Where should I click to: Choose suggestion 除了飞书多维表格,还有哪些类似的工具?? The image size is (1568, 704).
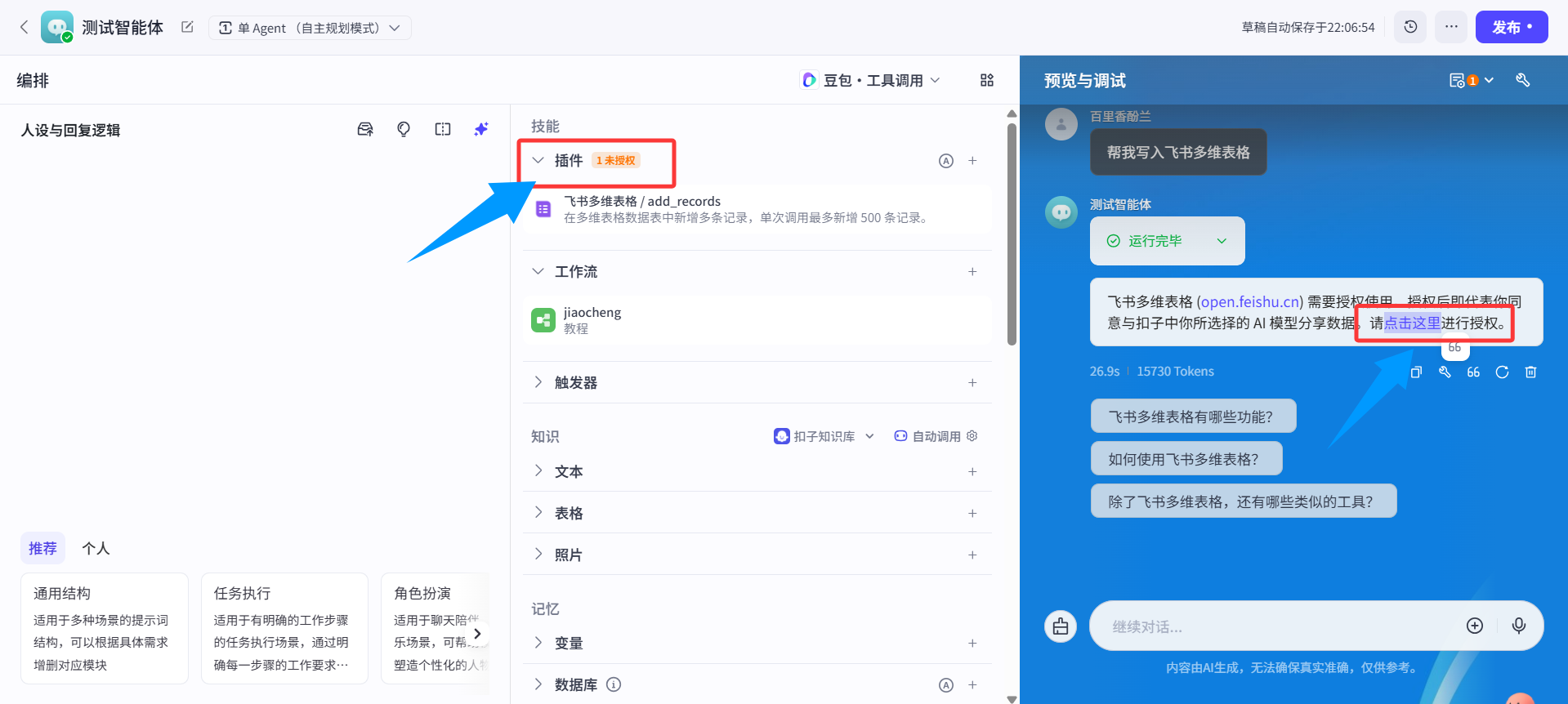coord(1244,501)
